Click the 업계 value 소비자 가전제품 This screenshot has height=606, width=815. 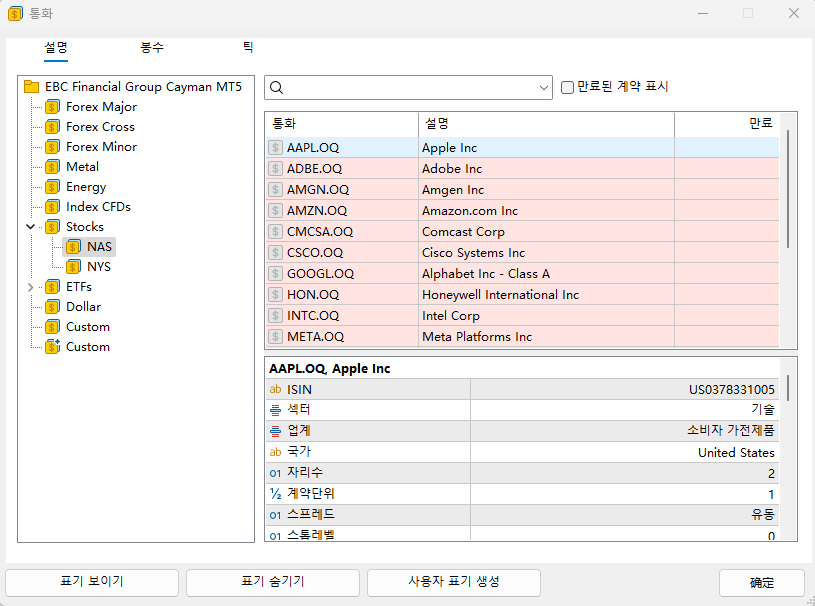click(730, 431)
